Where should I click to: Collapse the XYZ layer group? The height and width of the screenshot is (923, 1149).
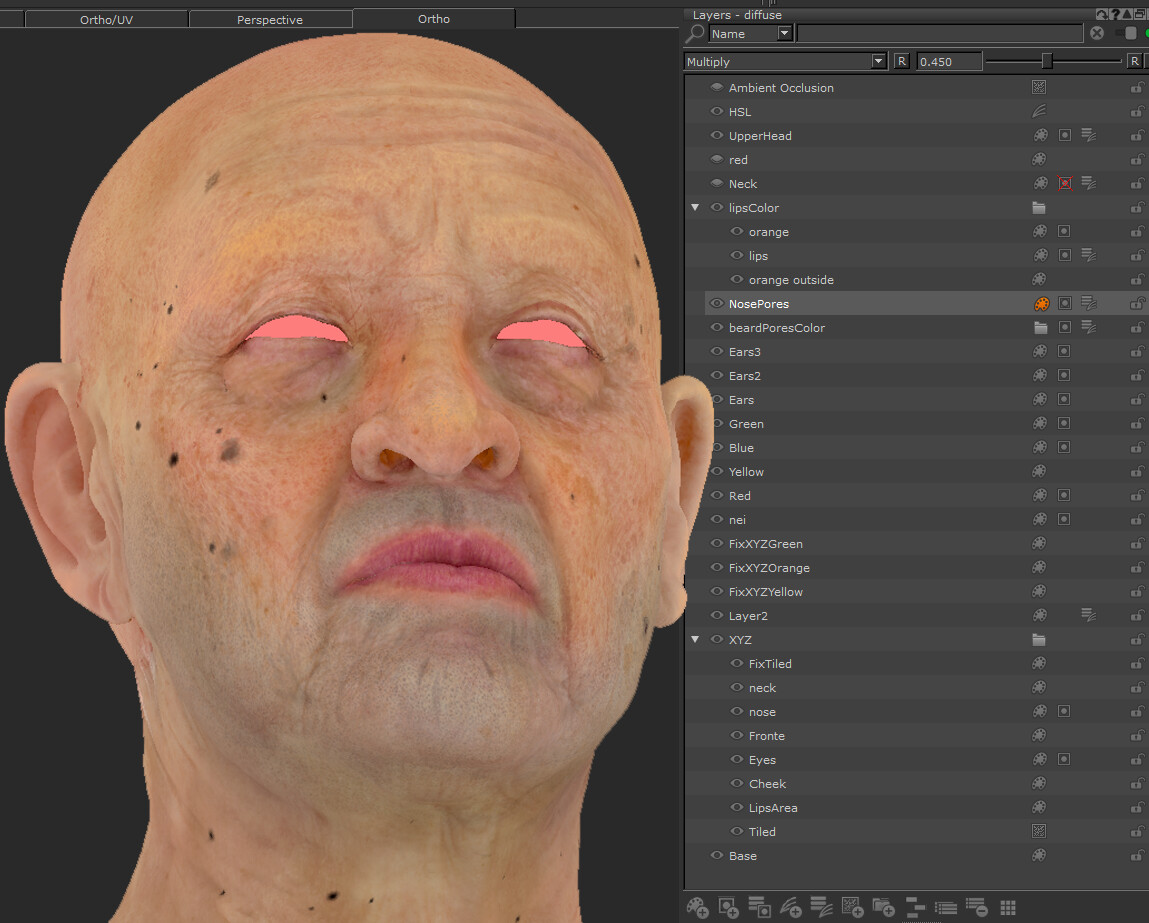coord(695,640)
